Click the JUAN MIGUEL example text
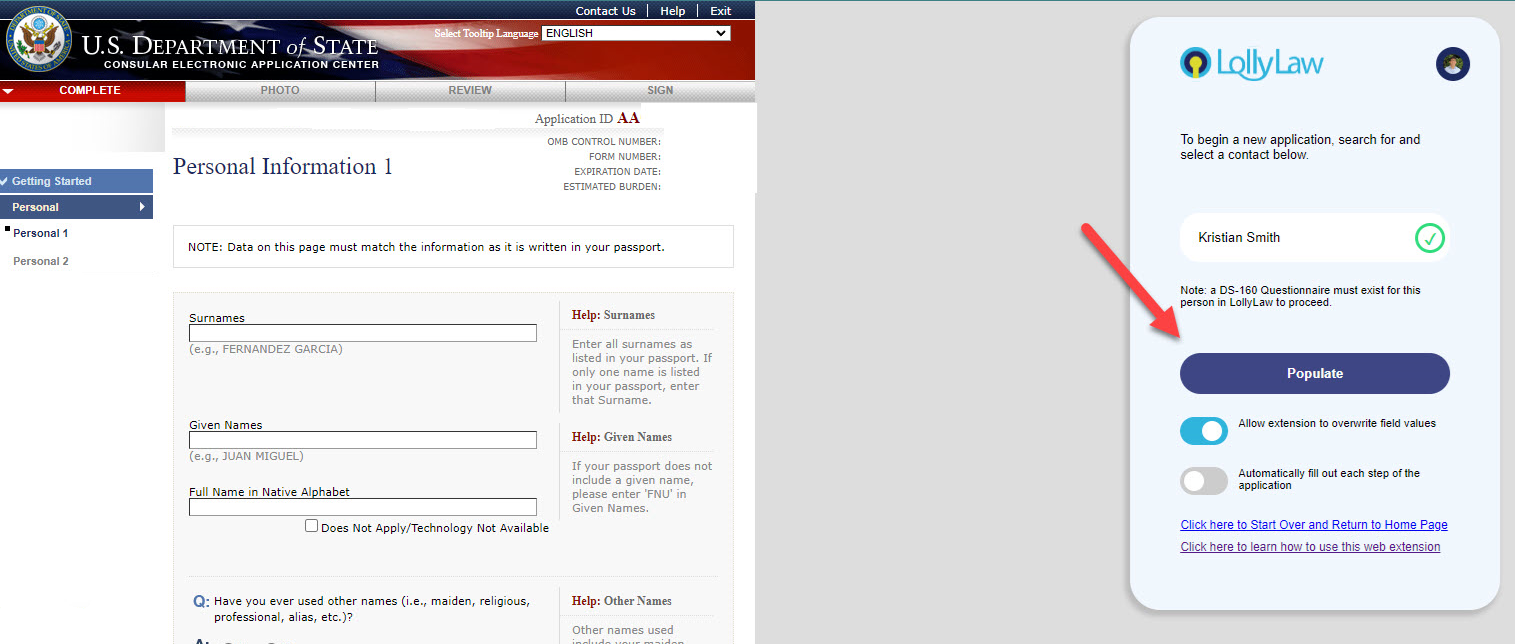The width and height of the screenshot is (1515, 644). (x=246, y=456)
